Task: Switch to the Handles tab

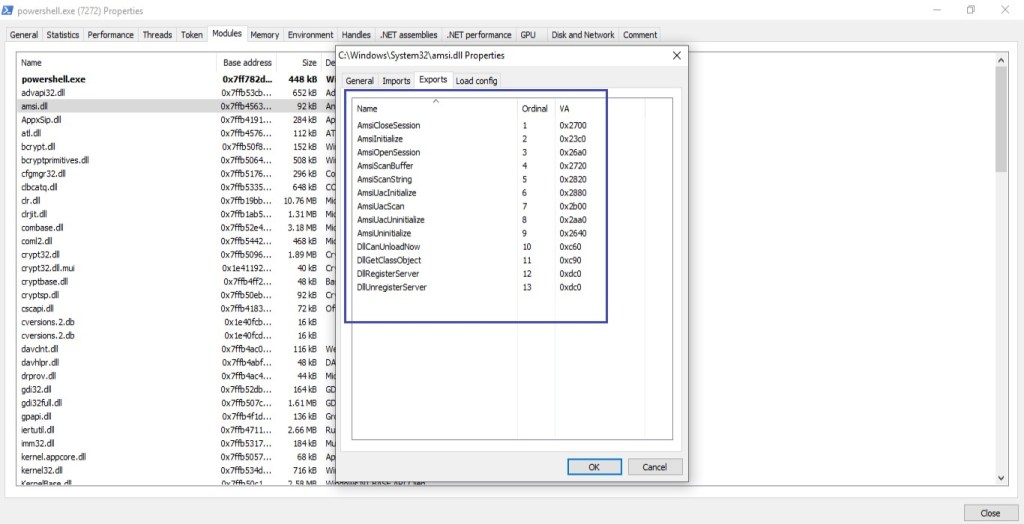Action: click(355, 35)
